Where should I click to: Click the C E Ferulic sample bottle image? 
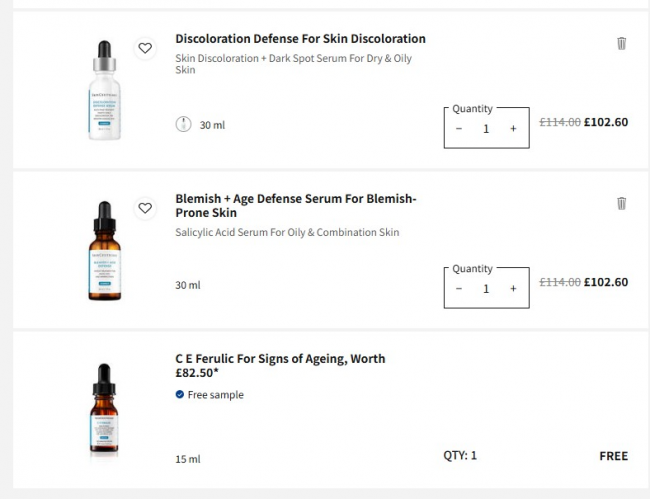(x=103, y=410)
